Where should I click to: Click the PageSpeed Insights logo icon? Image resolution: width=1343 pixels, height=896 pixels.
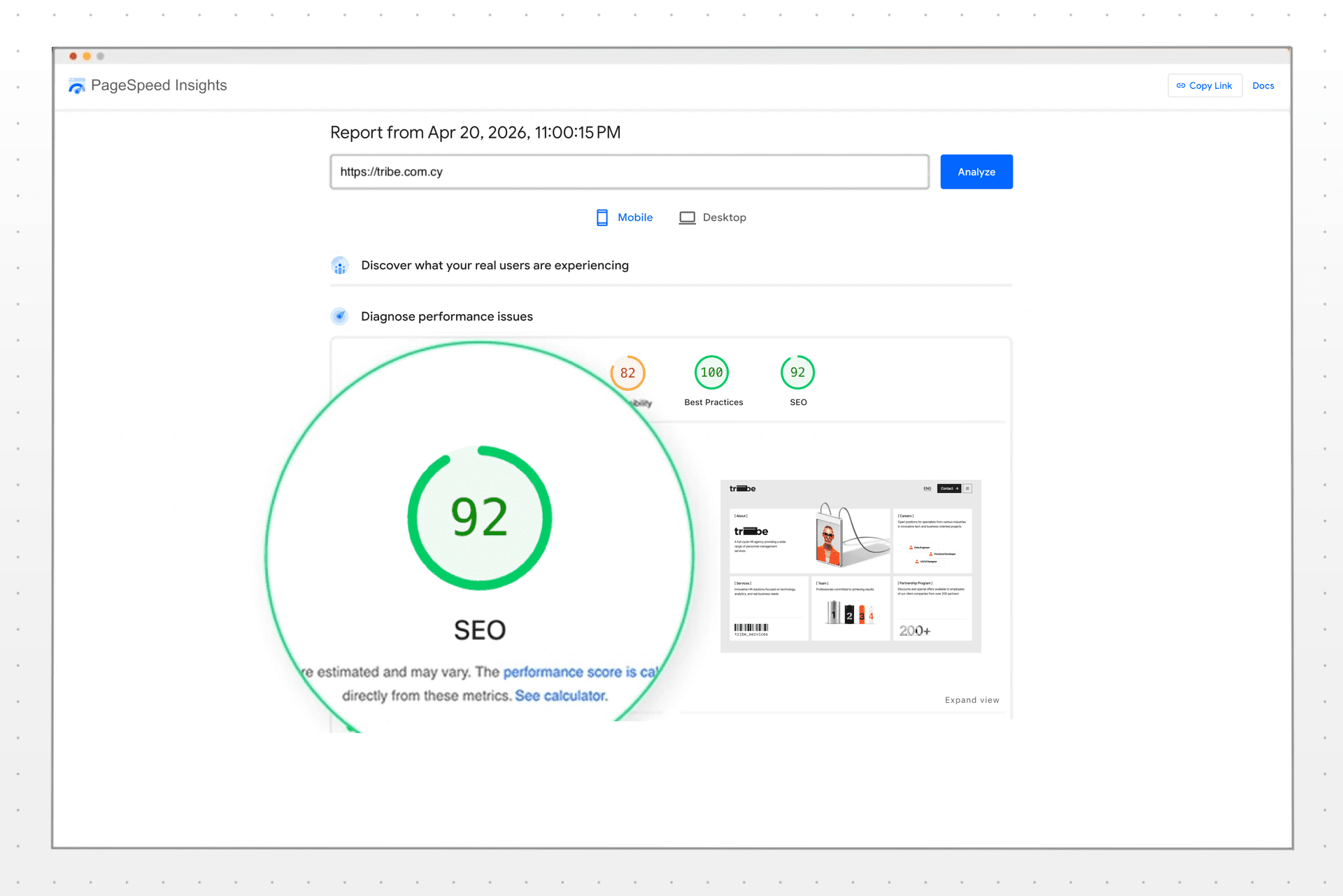tap(77, 85)
